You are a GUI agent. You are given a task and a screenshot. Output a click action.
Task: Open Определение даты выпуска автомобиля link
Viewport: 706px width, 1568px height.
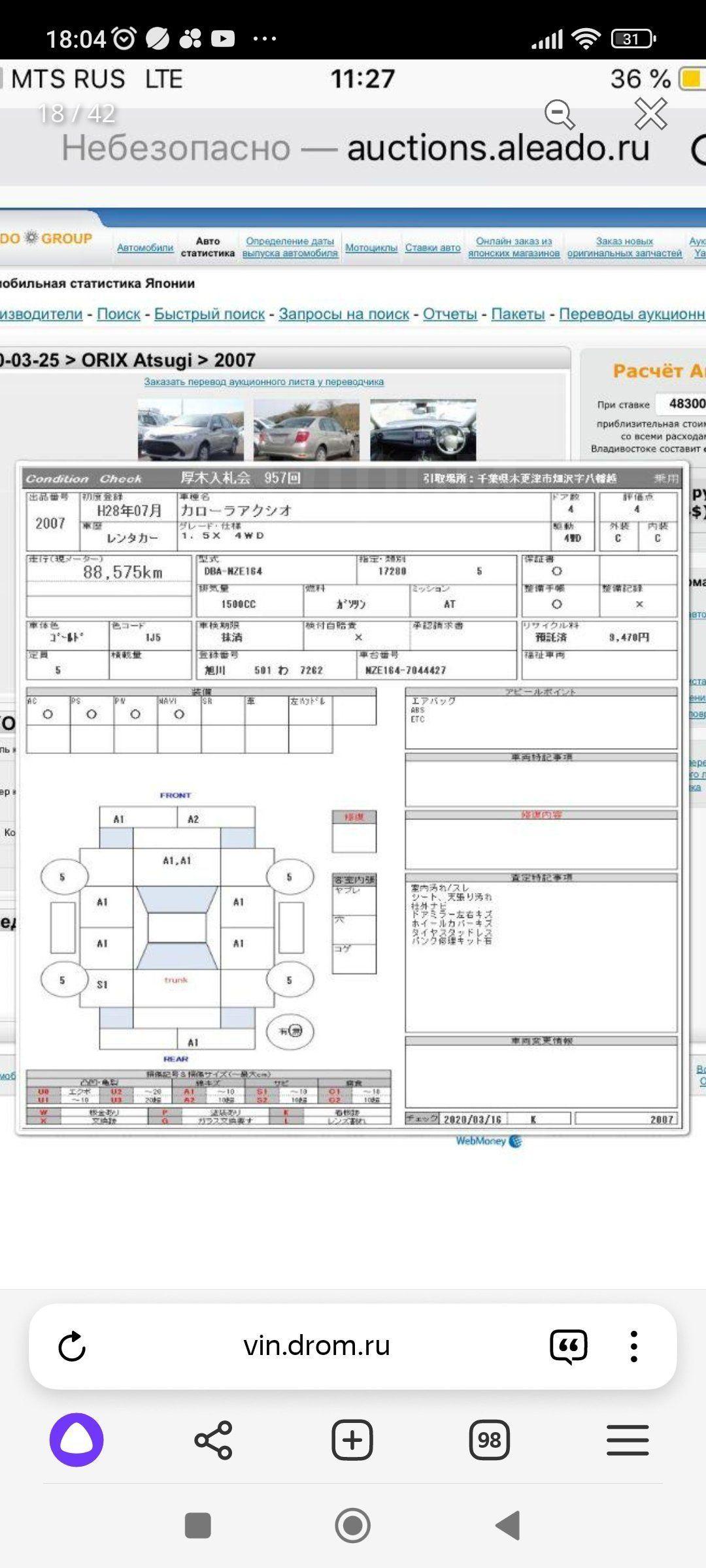click(290, 247)
